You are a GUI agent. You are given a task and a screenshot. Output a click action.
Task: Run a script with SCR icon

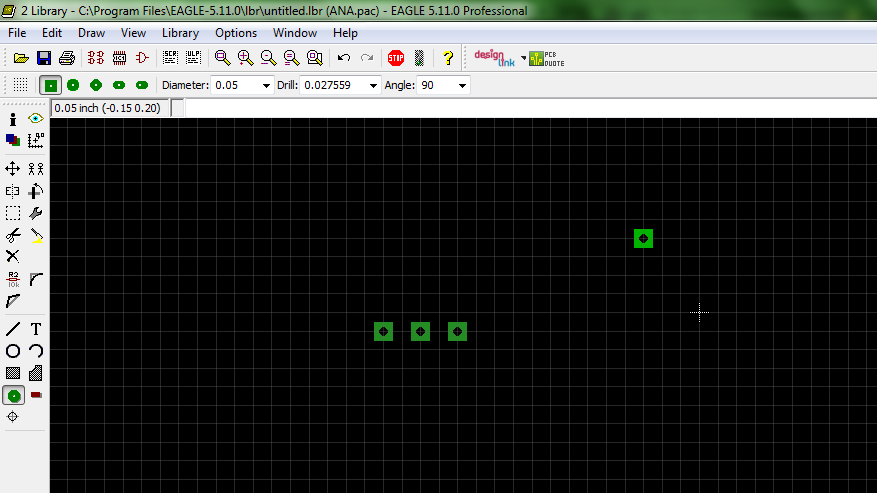point(170,58)
